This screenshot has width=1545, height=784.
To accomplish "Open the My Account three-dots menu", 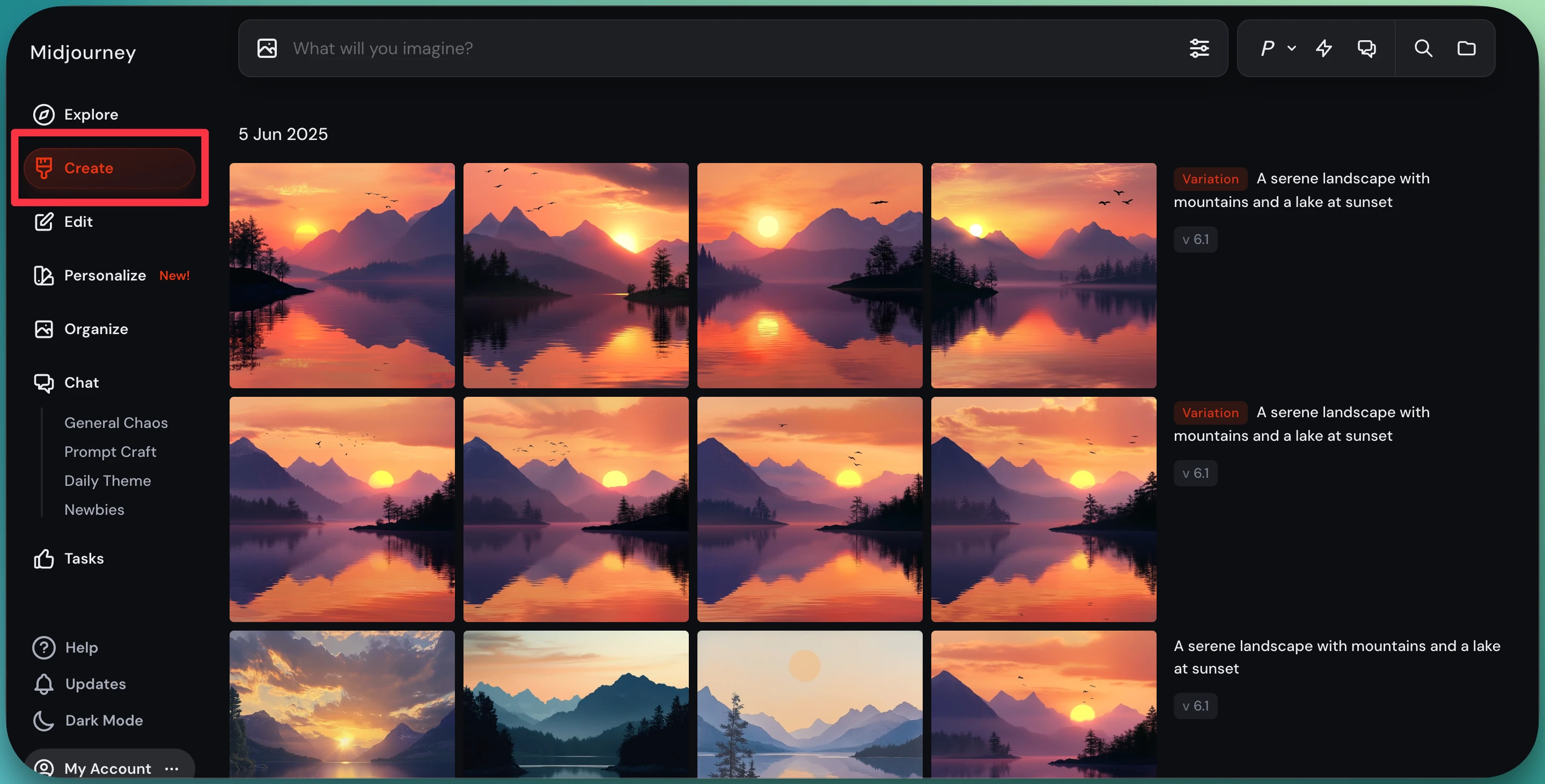I will [172, 768].
